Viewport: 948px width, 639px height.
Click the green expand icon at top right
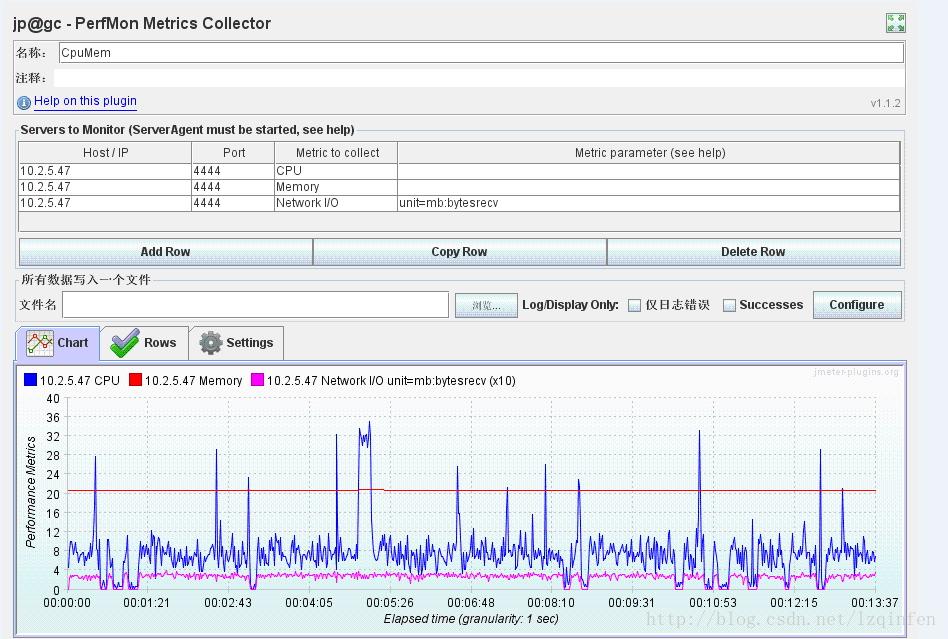pos(895,23)
